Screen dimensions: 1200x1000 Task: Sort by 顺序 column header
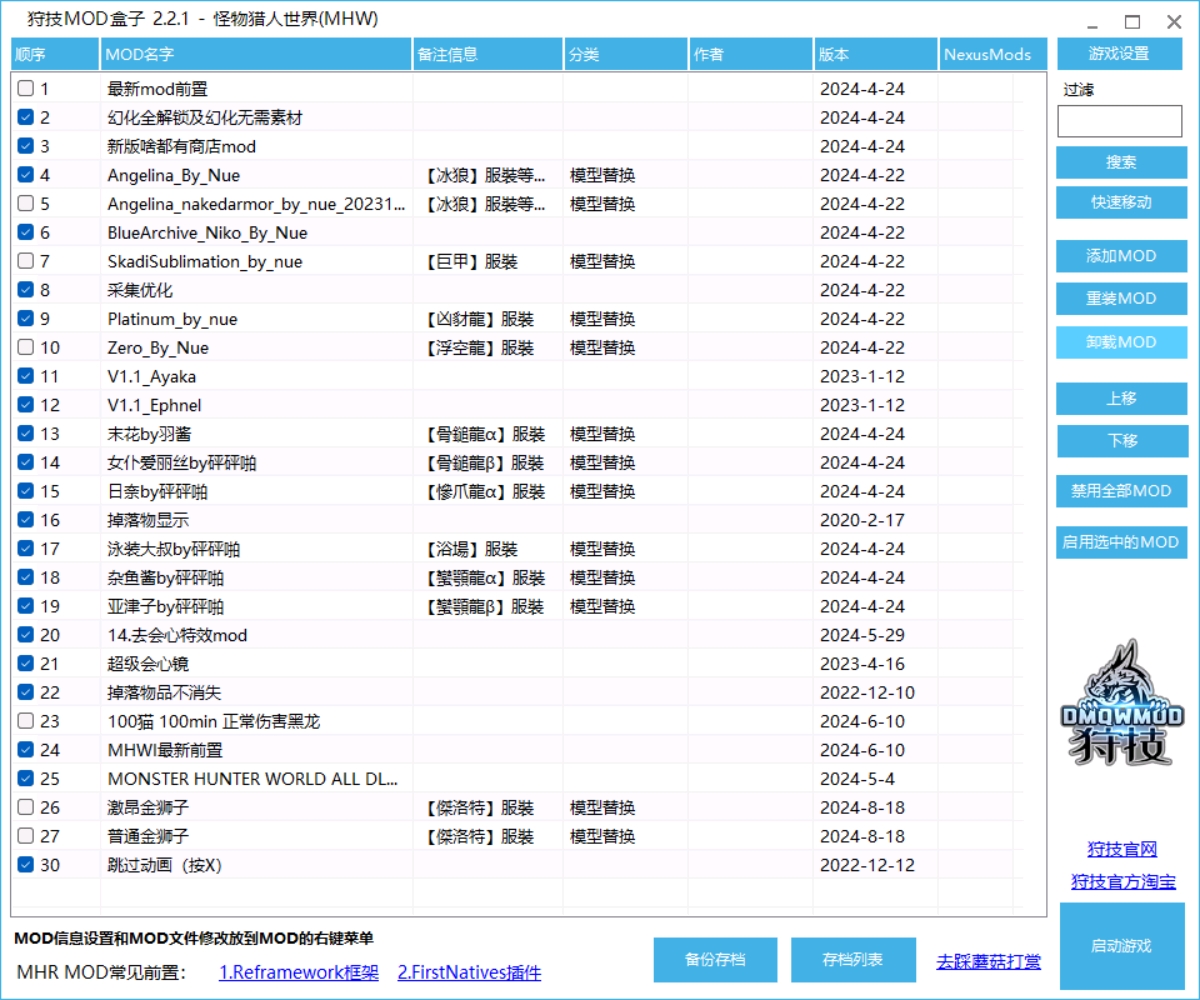[55, 54]
